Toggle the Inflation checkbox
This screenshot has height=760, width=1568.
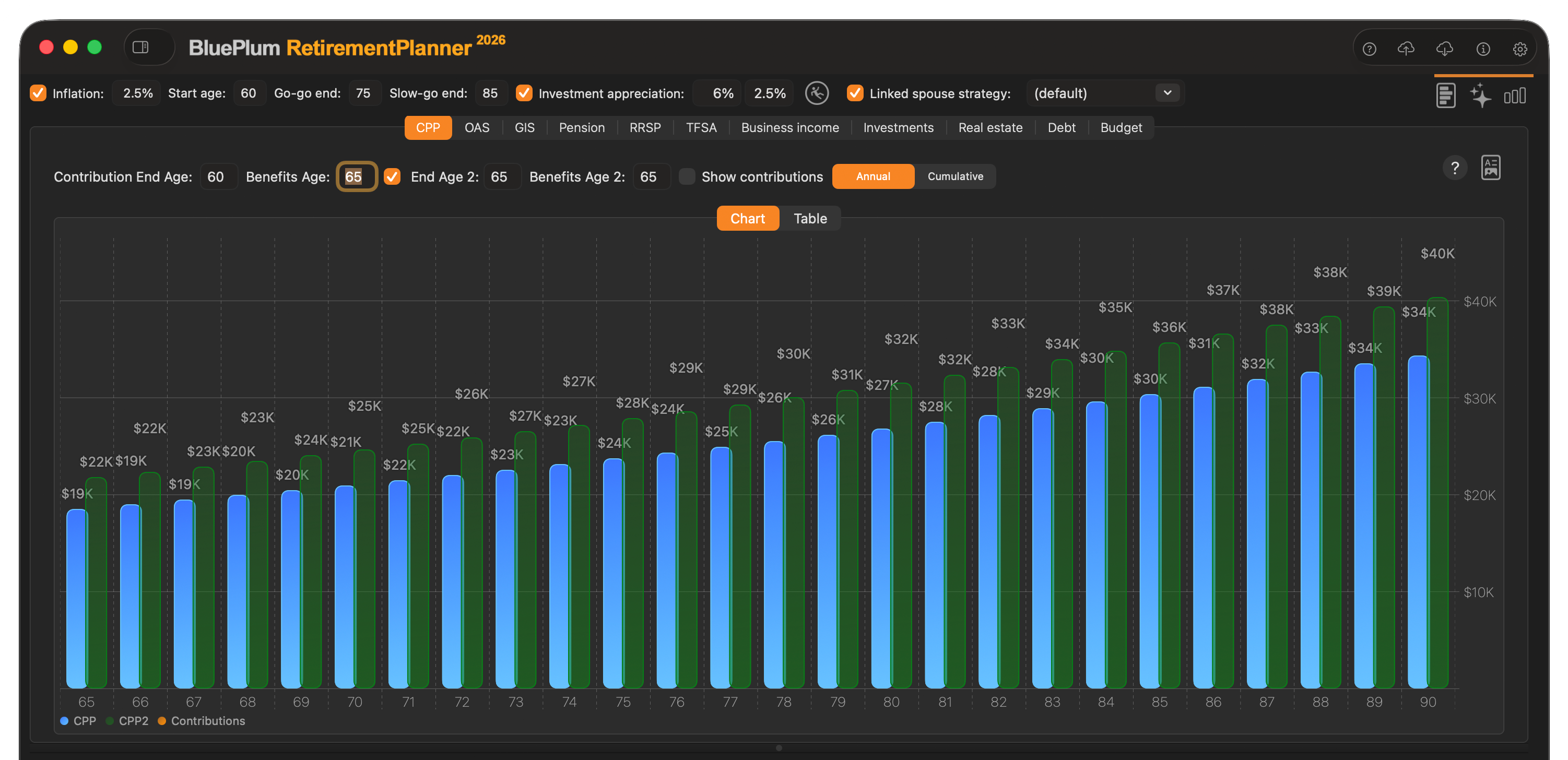tap(38, 93)
